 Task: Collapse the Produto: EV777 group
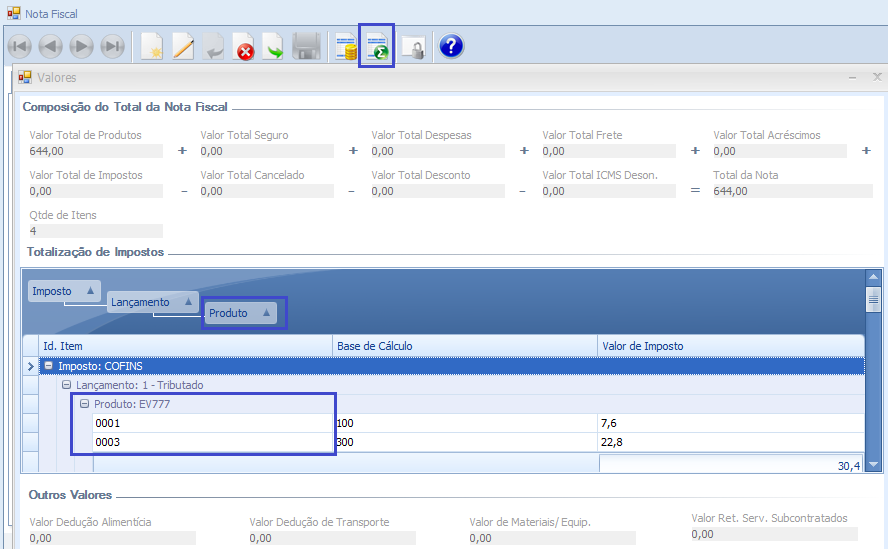point(85,404)
